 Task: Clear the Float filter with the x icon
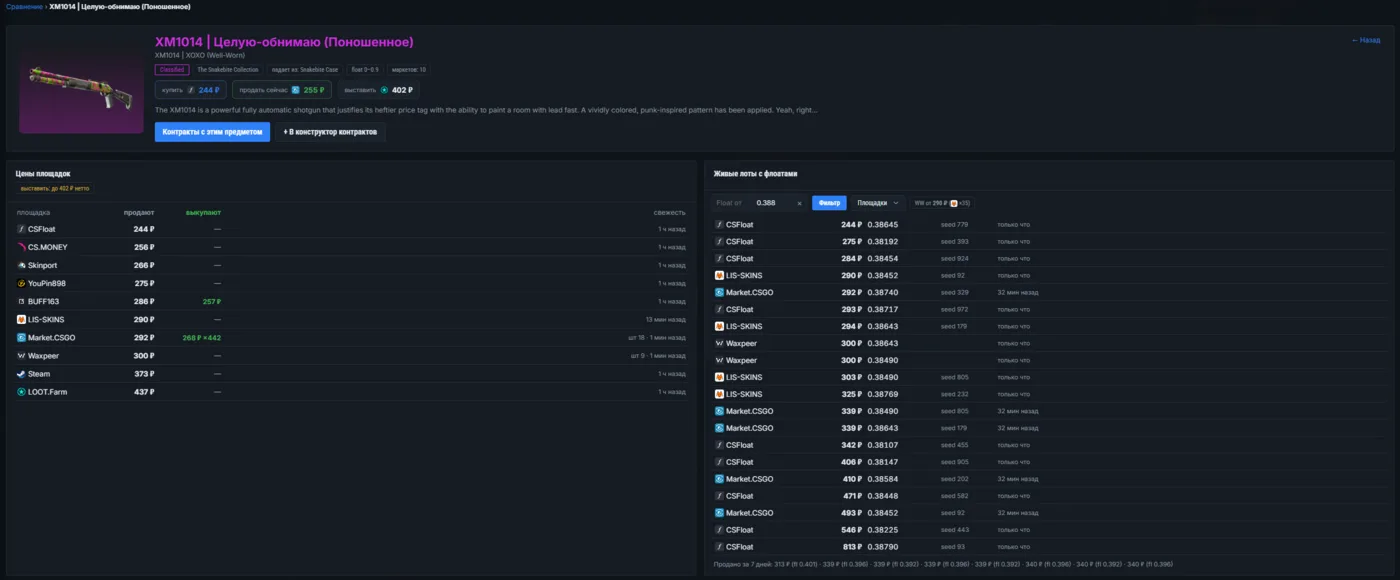(799, 203)
